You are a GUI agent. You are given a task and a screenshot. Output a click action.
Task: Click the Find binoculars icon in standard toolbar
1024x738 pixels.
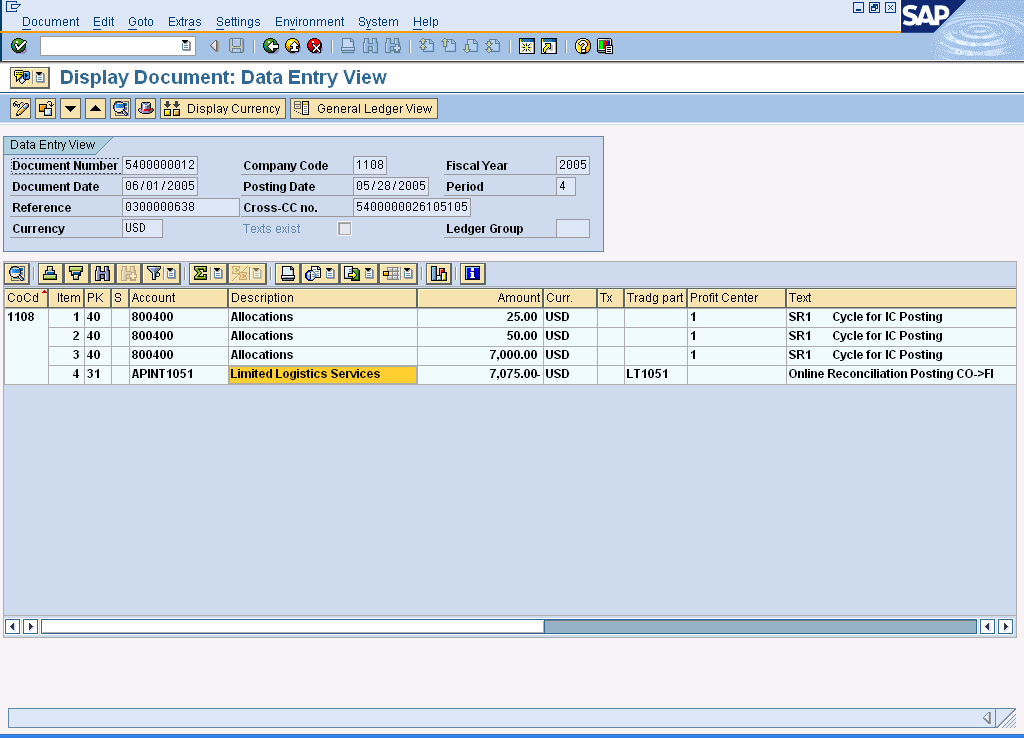click(370, 46)
